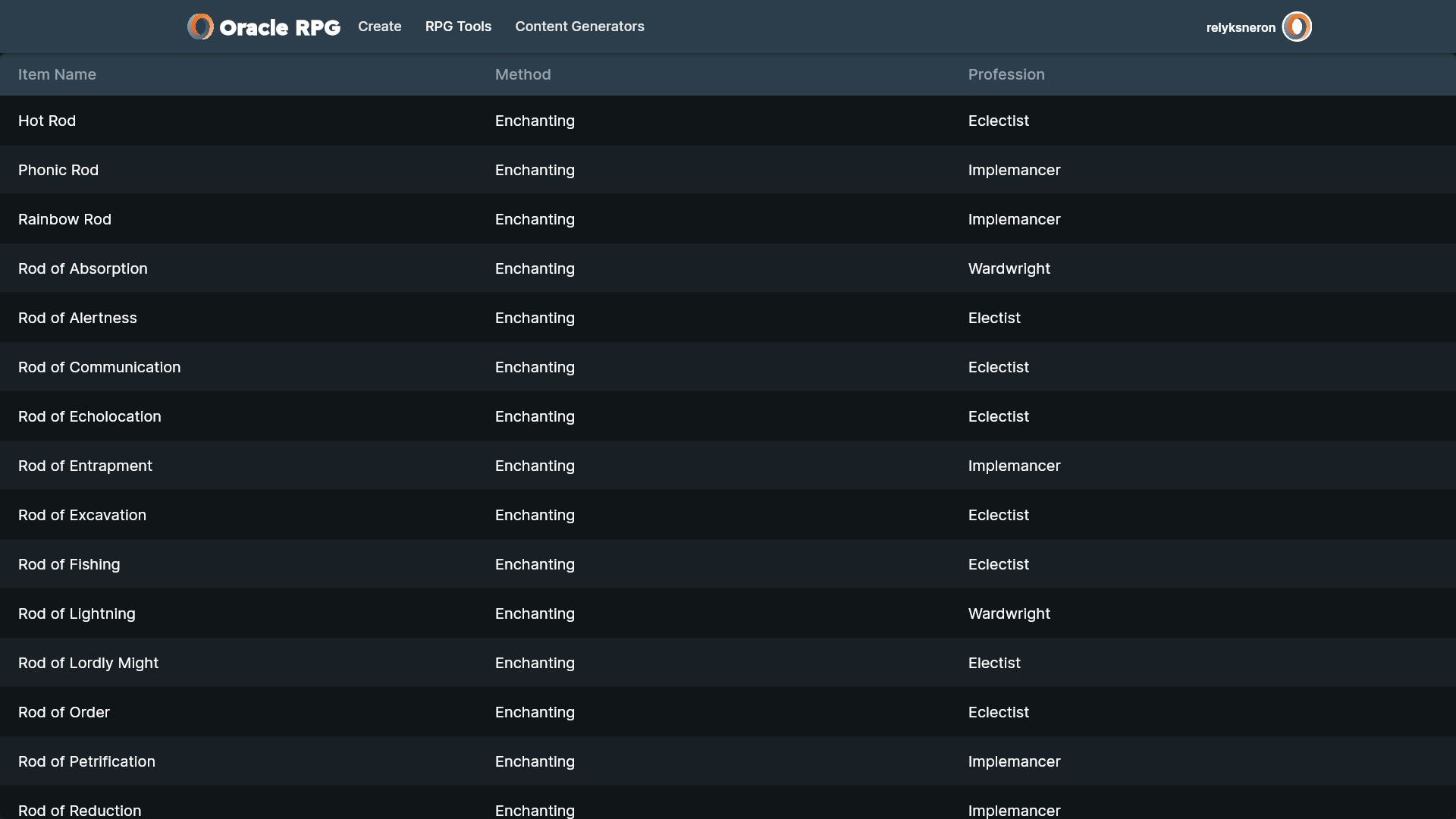
Task: Click the Oracle RPG title text
Action: [279, 27]
